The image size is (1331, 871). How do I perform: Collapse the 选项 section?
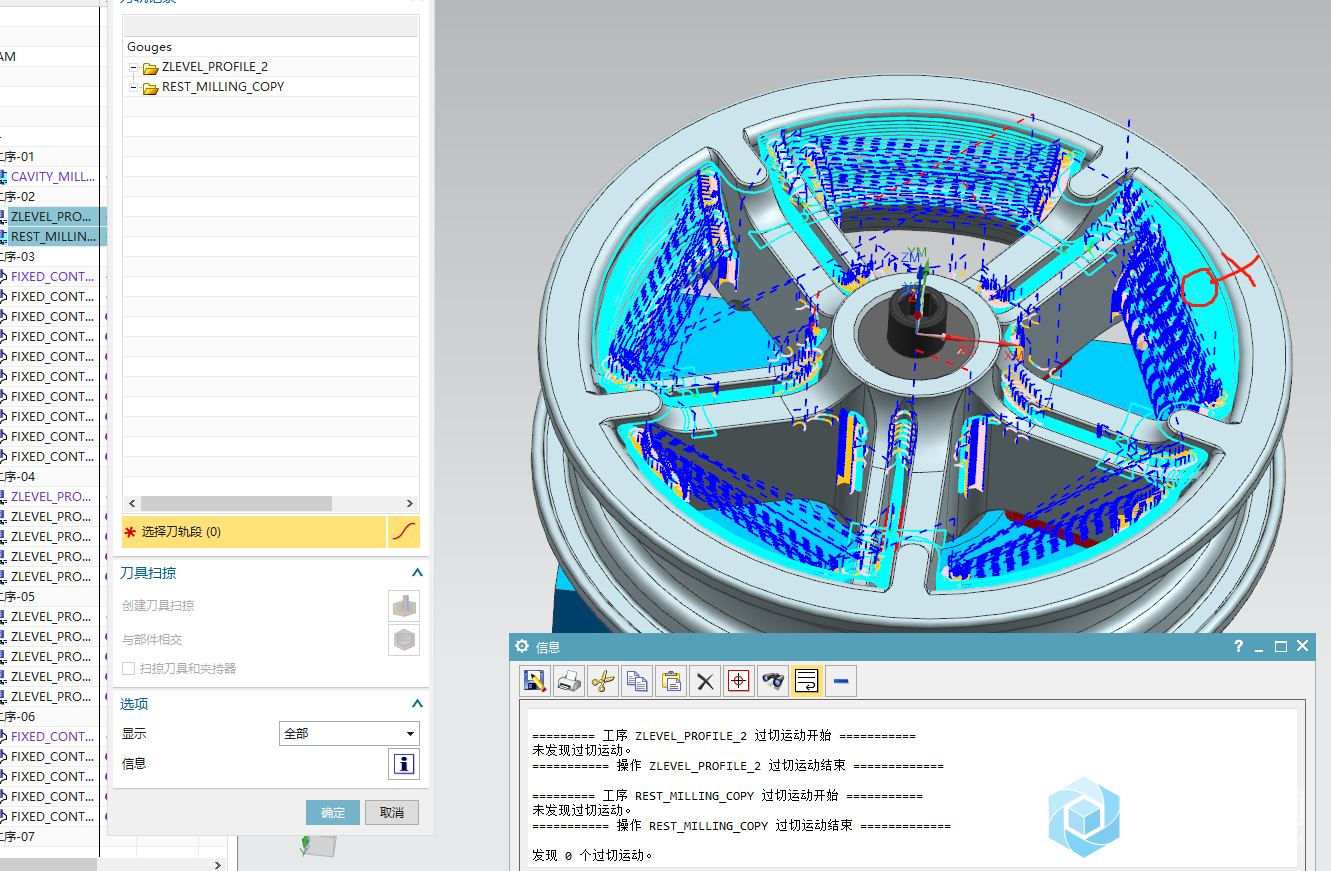417,704
